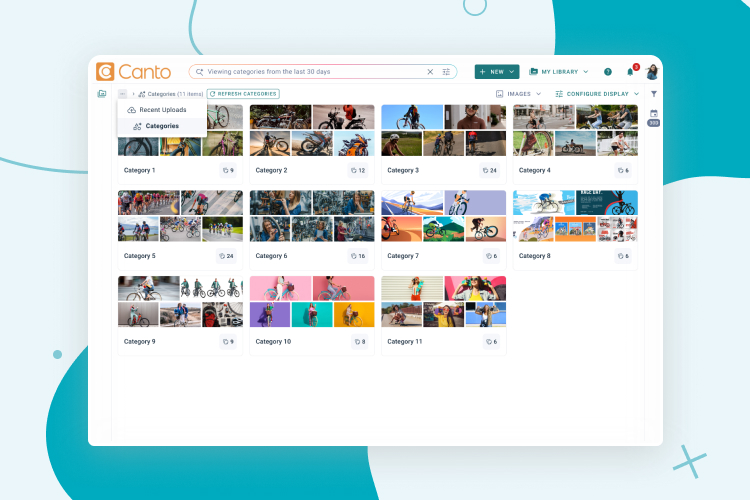This screenshot has width=750, height=500.
Task: Open the notifications bell
Action: (630, 72)
